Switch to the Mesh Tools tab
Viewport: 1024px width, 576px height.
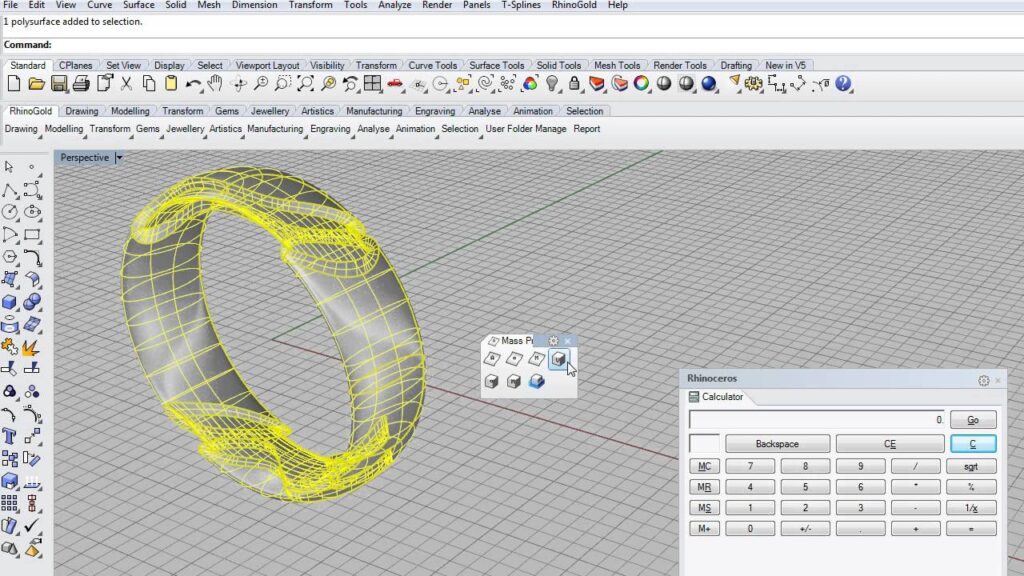click(x=617, y=65)
